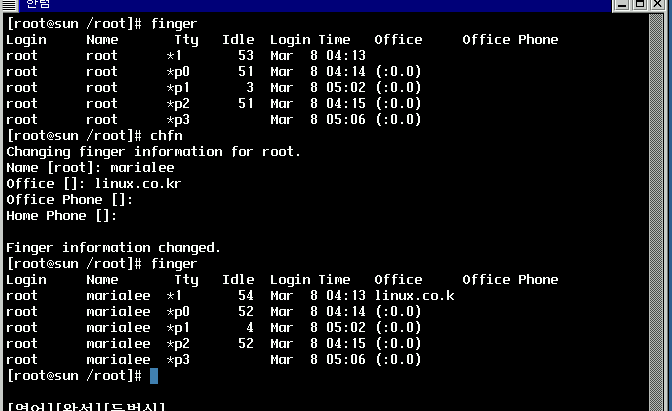Click the 'Office []: linux.co.kr' line
Image resolution: width=672 pixels, height=411 pixels.
pos(94,184)
